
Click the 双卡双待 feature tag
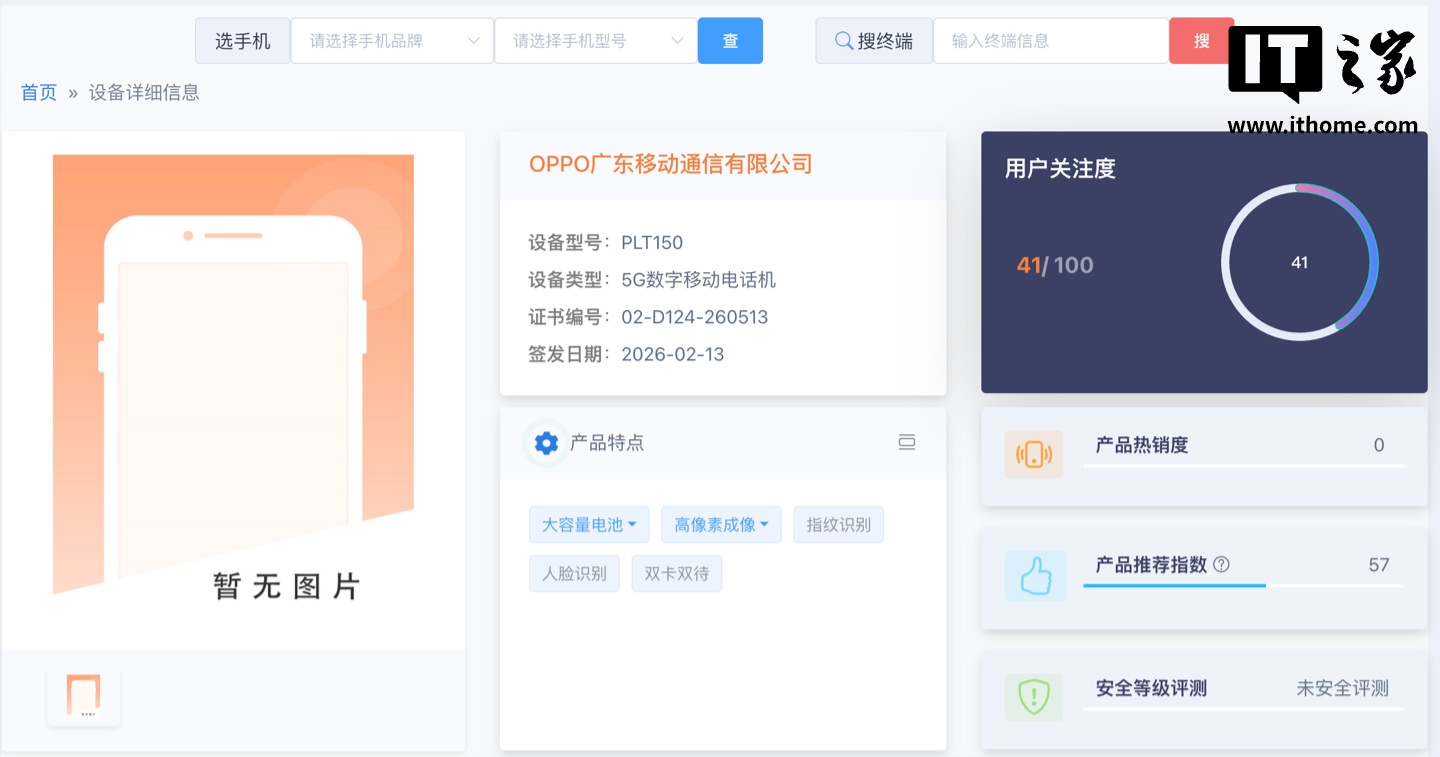(x=676, y=574)
